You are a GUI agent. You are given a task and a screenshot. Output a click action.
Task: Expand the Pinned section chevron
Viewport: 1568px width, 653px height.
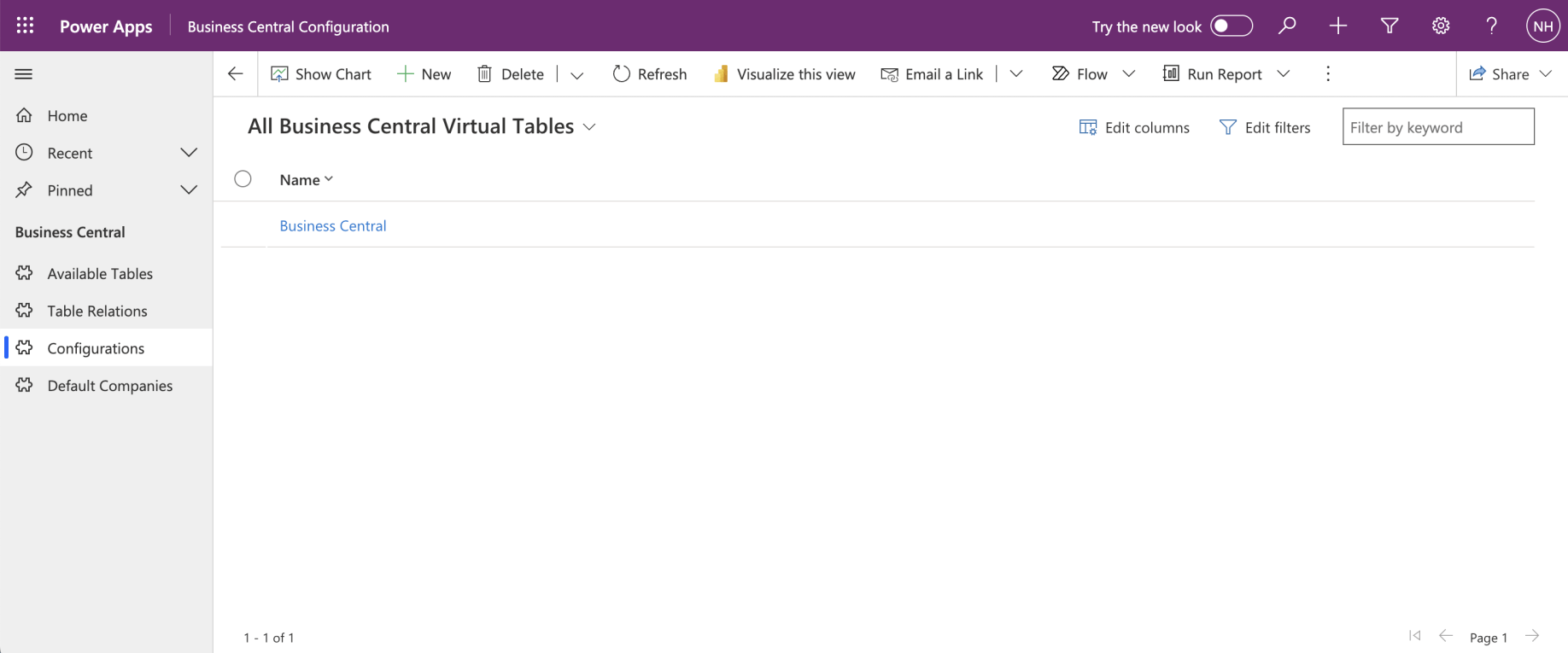tap(189, 190)
